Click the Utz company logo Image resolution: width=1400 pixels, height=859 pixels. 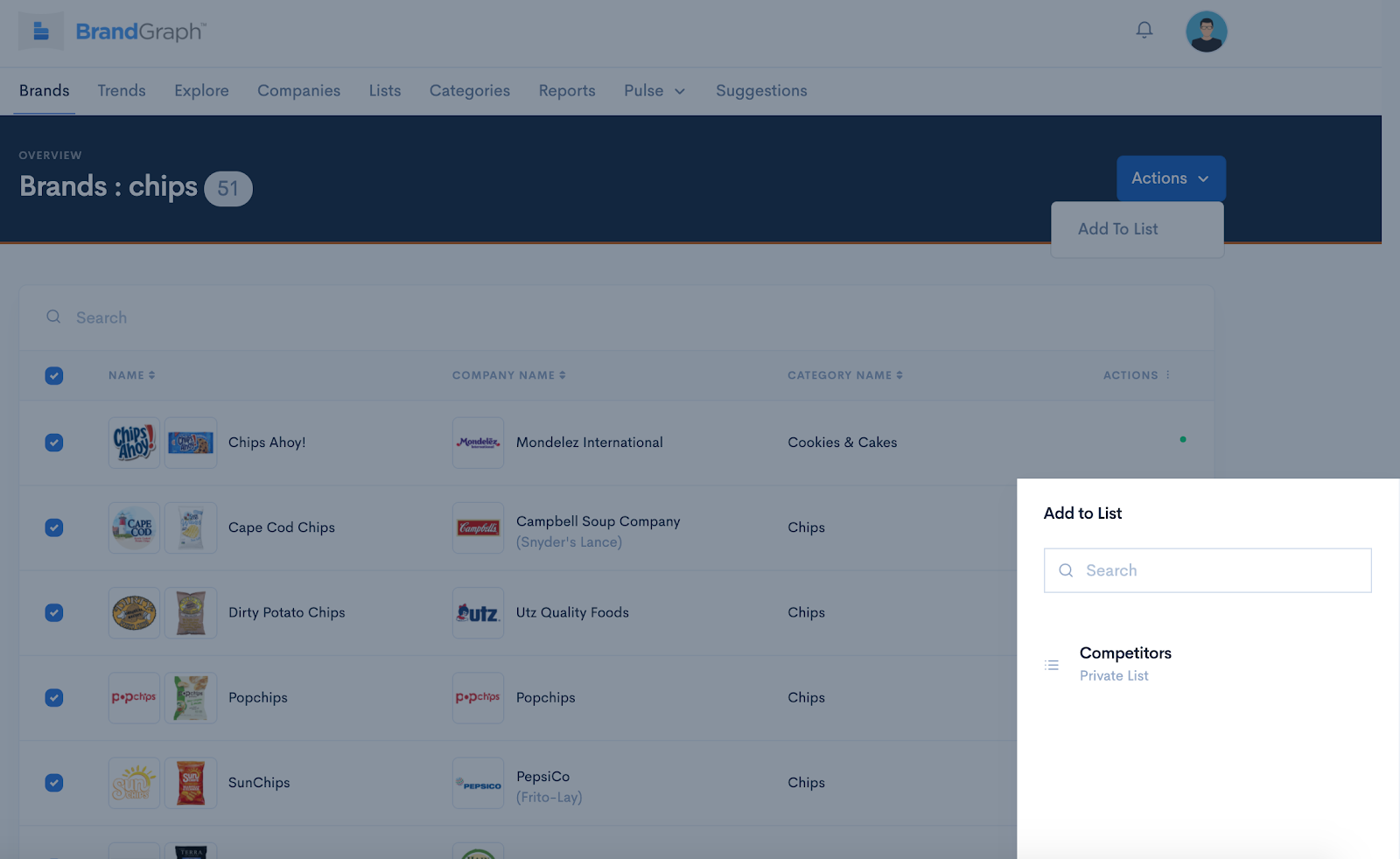[x=478, y=612]
